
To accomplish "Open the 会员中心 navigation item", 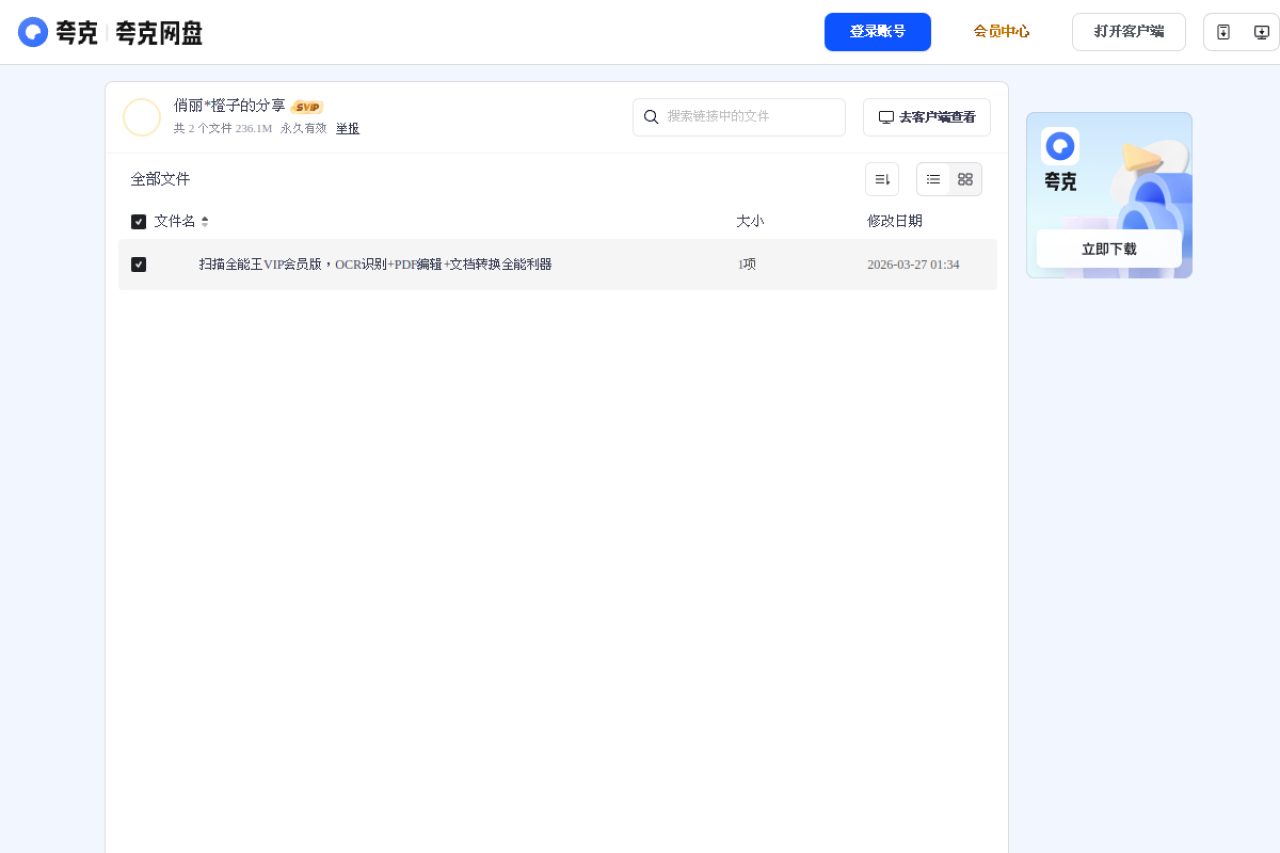I will tap(1001, 31).
